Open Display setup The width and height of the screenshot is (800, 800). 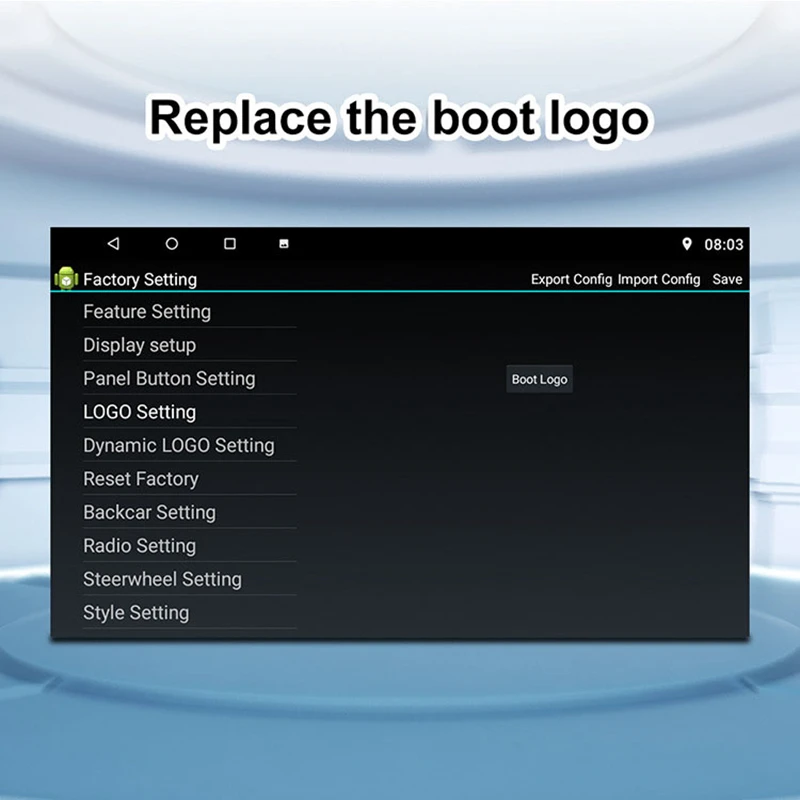click(x=189, y=345)
